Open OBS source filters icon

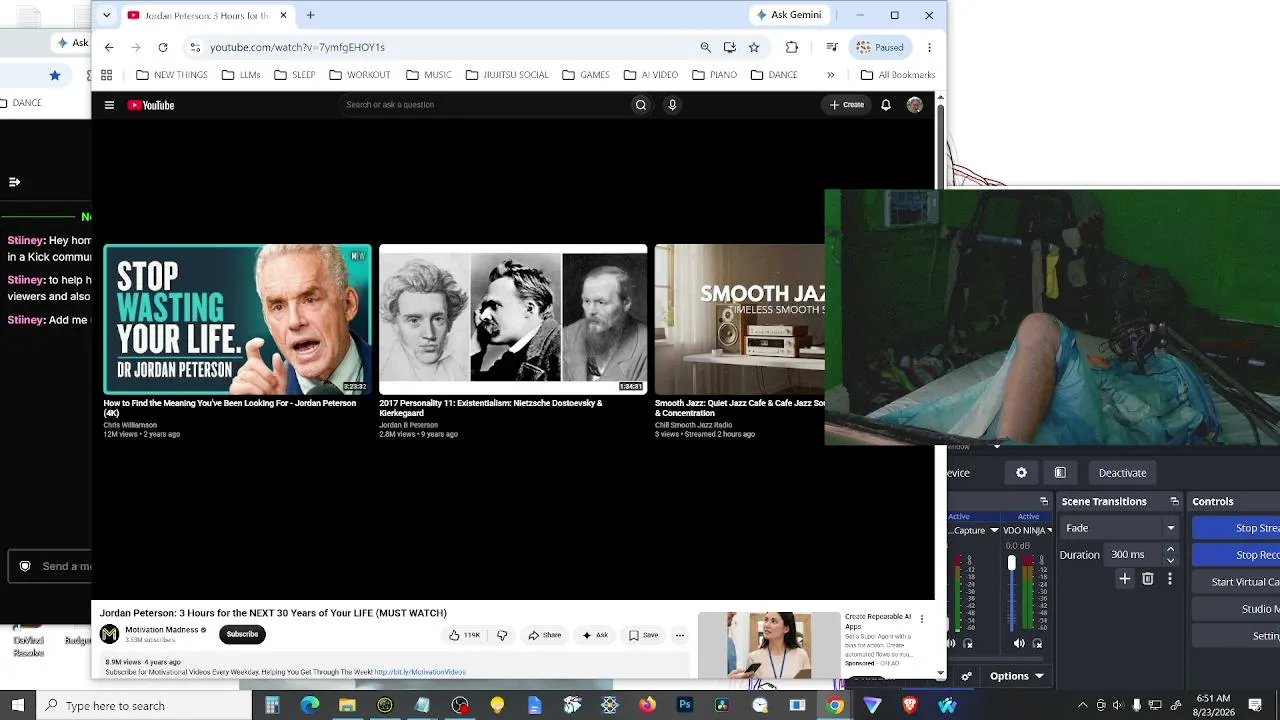coord(1060,473)
